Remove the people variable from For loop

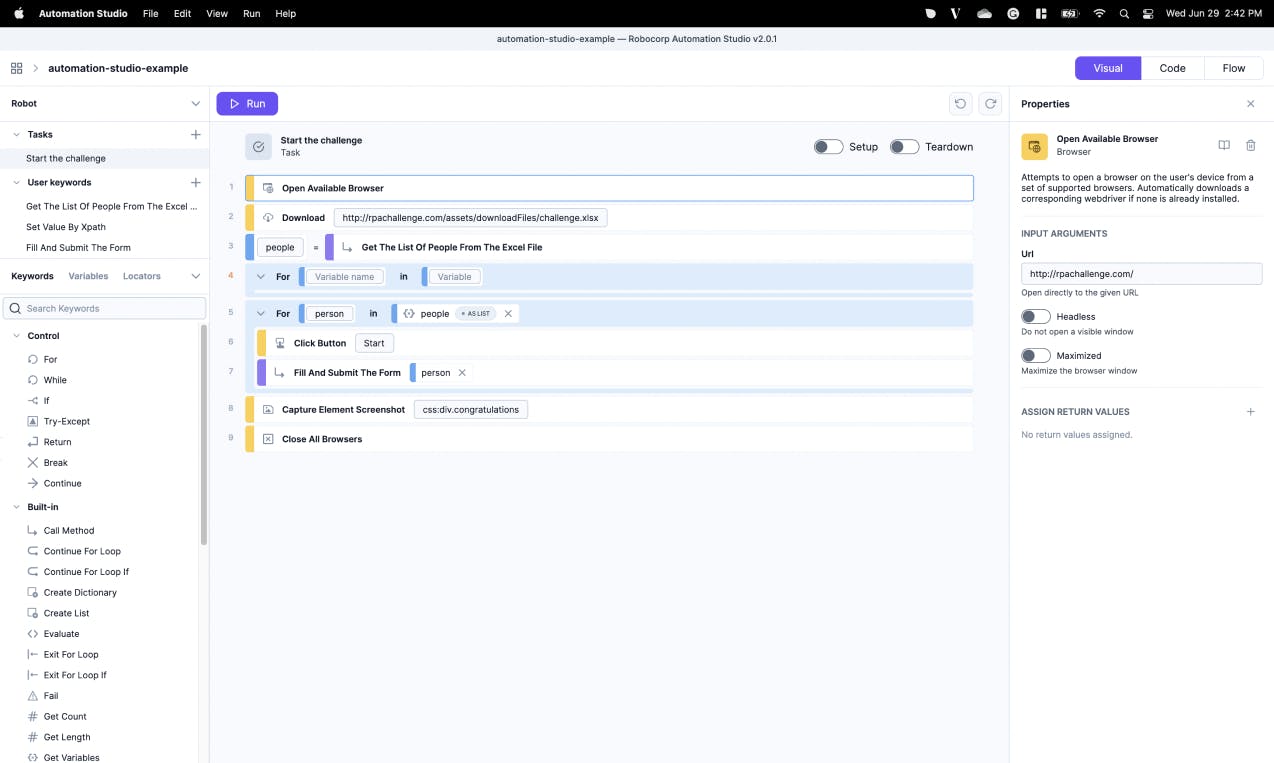508,314
